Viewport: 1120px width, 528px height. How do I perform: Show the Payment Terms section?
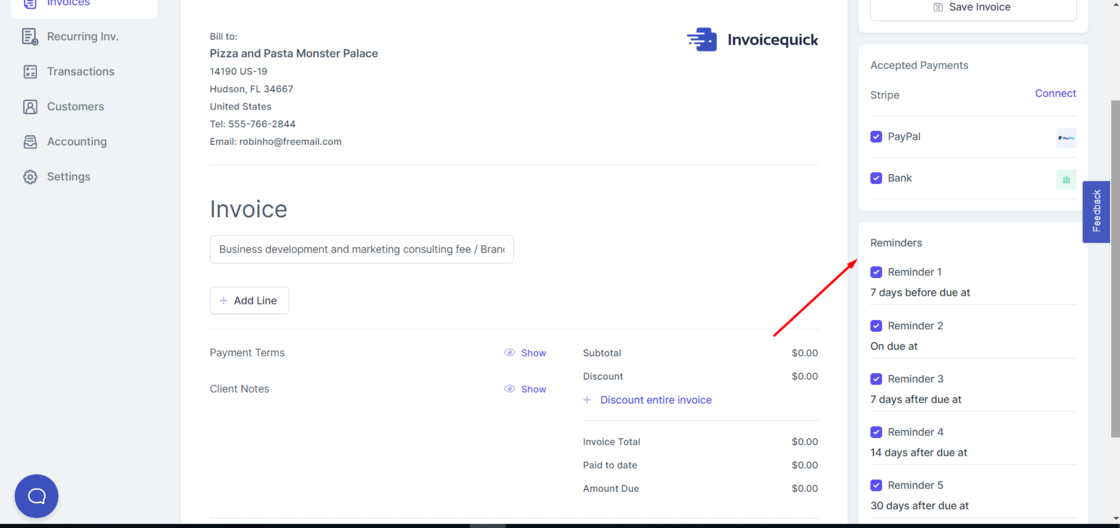[525, 353]
